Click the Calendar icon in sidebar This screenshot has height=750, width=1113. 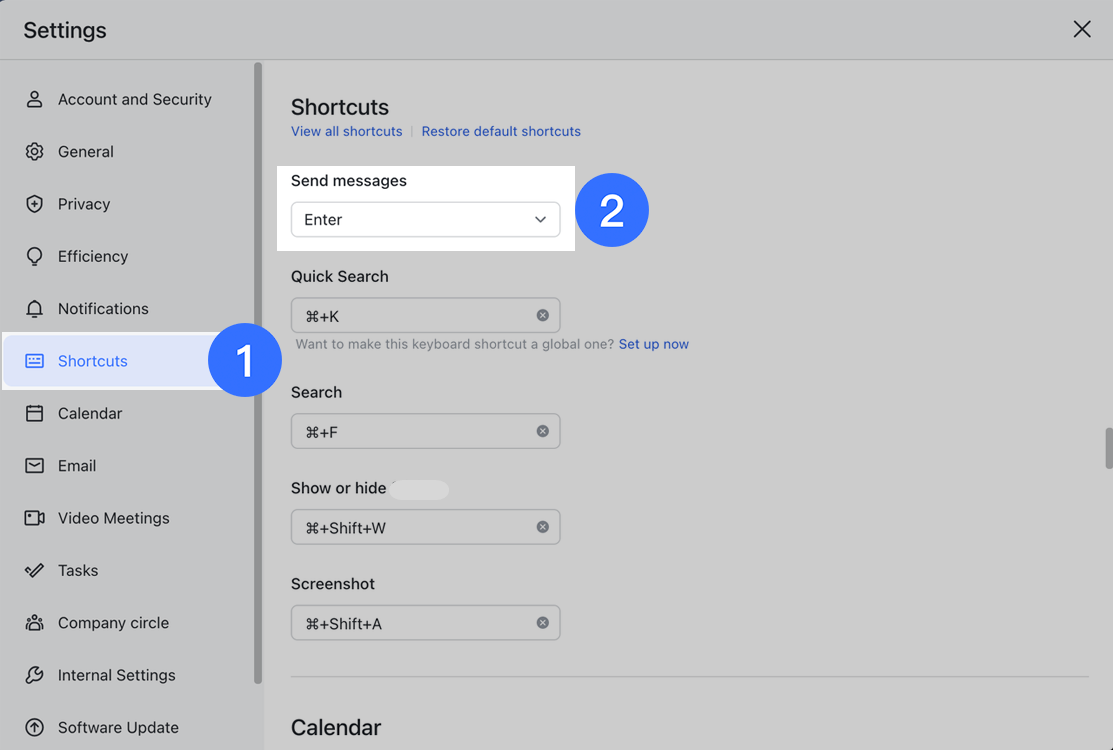point(35,414)
